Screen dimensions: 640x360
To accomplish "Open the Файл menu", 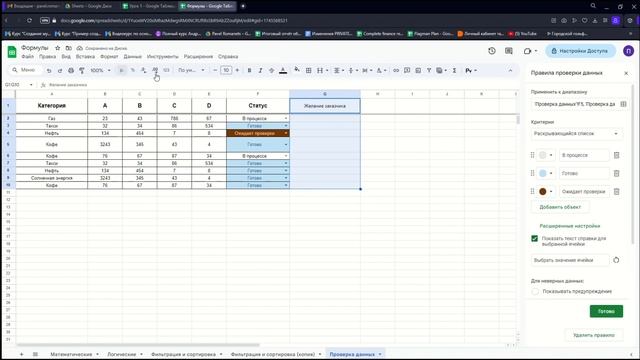I will click(28, 57).
